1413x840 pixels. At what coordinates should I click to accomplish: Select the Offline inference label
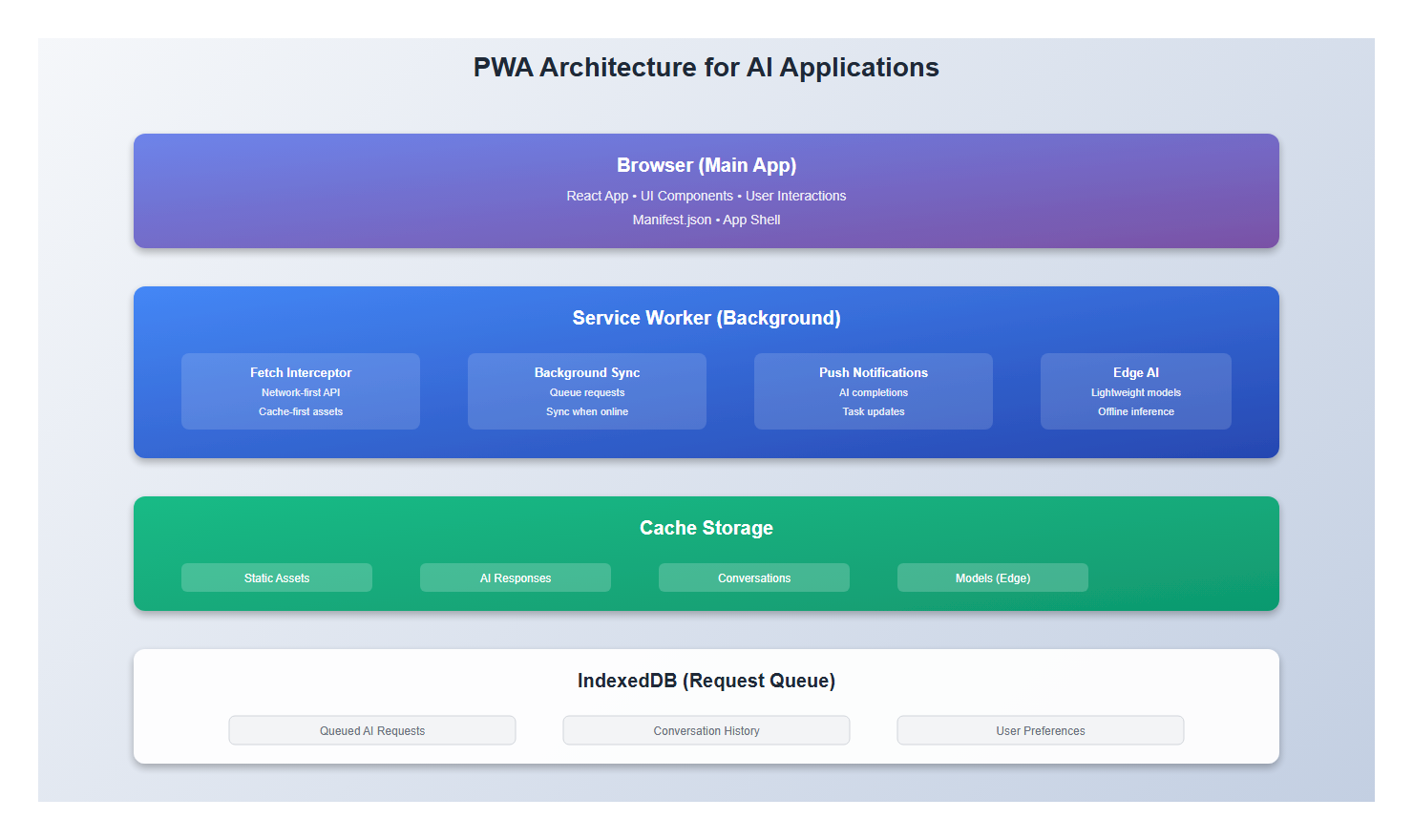pyautogui.click(x=1135, y=410)
